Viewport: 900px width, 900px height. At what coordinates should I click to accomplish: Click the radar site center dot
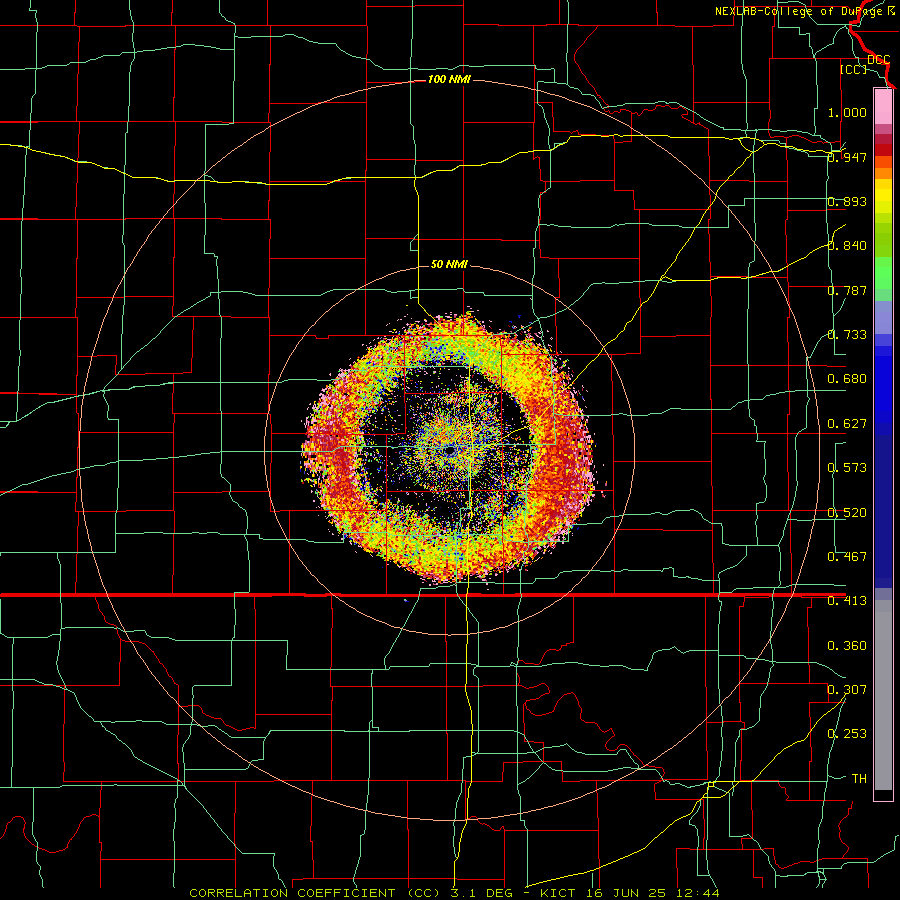point(449,451)
